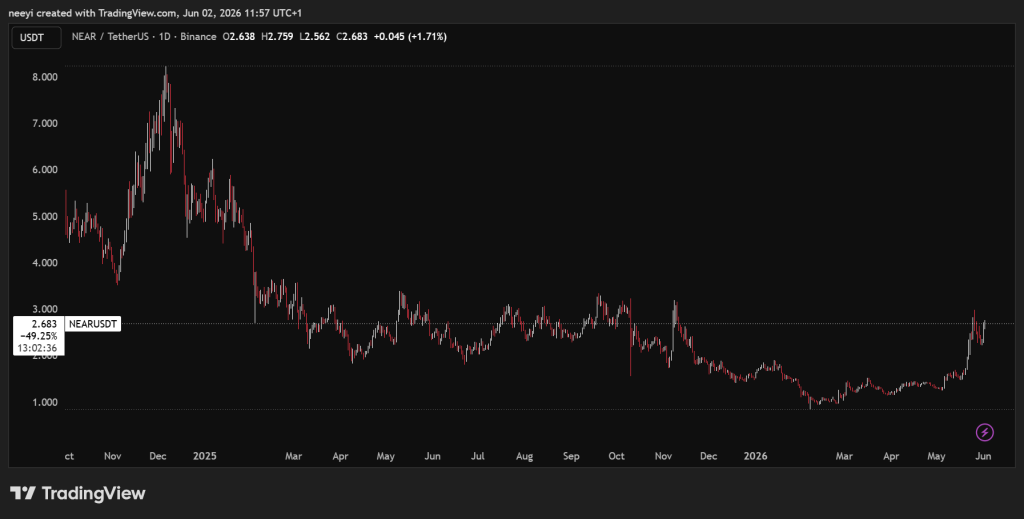
Task: Click the -49.25% change value
Action: click(39, 336)
